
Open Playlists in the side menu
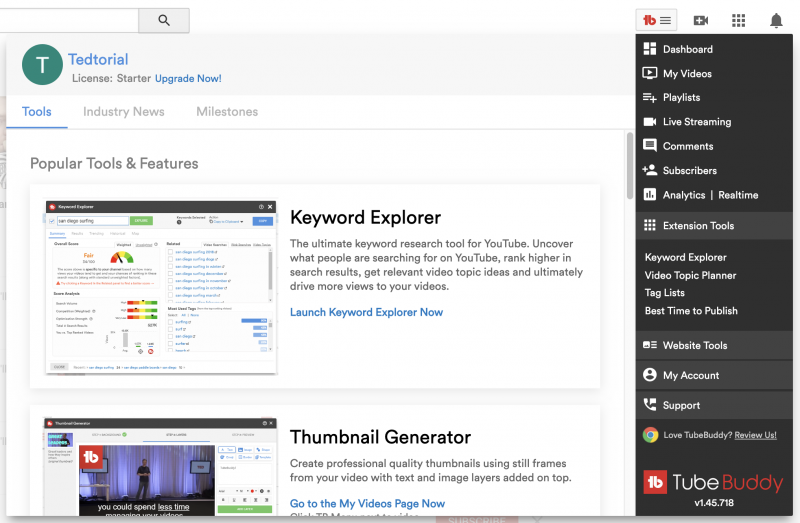click(x=681, y=98)
